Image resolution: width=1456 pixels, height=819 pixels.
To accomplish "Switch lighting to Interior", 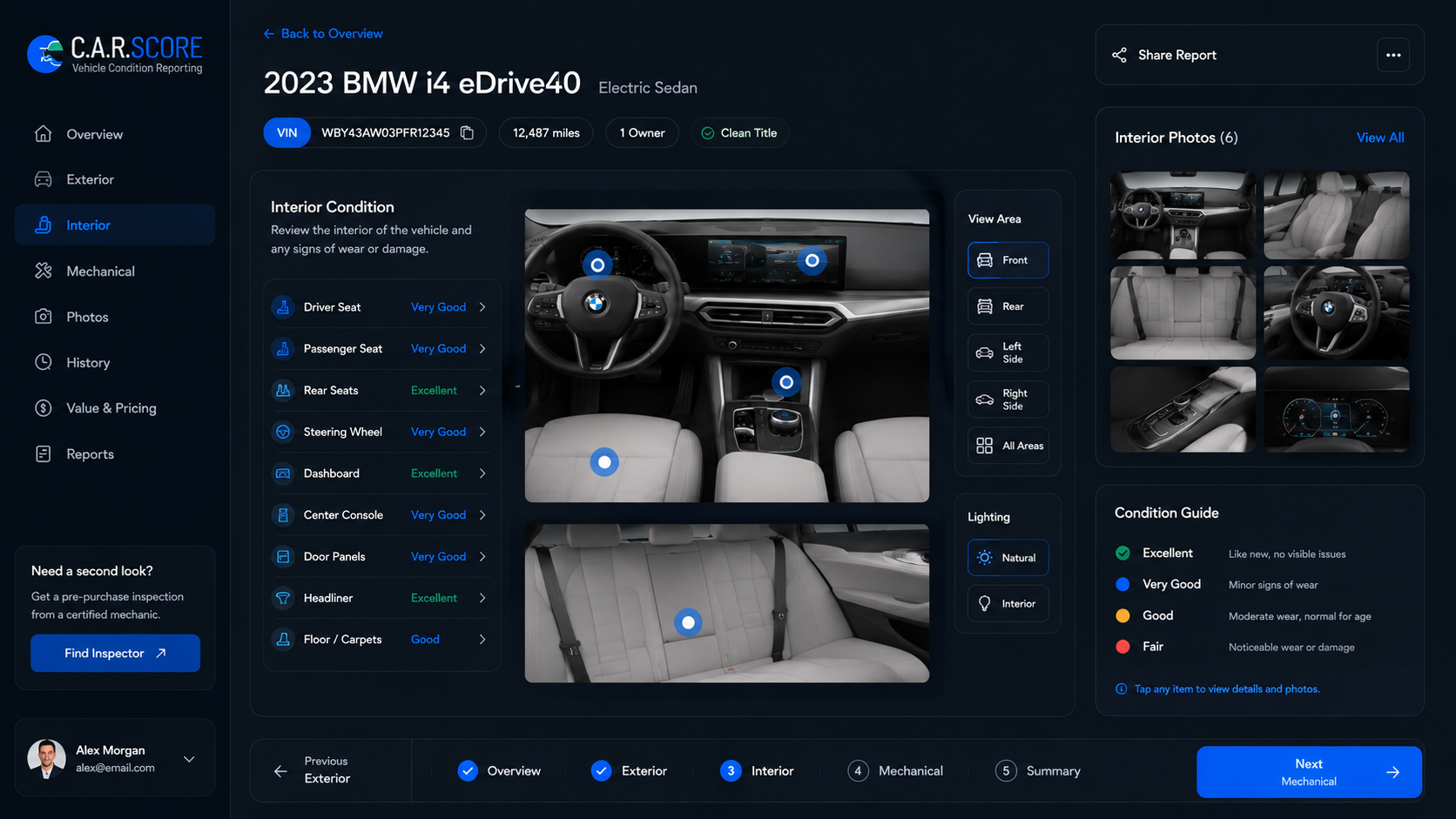I will pyautogui.click(x=1008, y=604).
